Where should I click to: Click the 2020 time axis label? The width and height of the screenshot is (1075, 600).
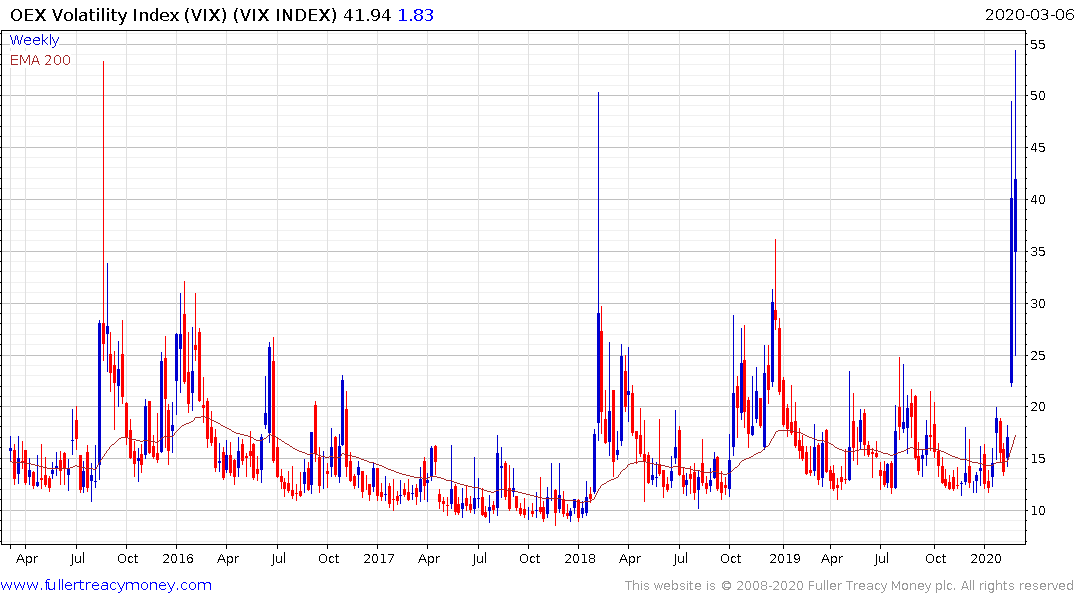tap(985, 558)
